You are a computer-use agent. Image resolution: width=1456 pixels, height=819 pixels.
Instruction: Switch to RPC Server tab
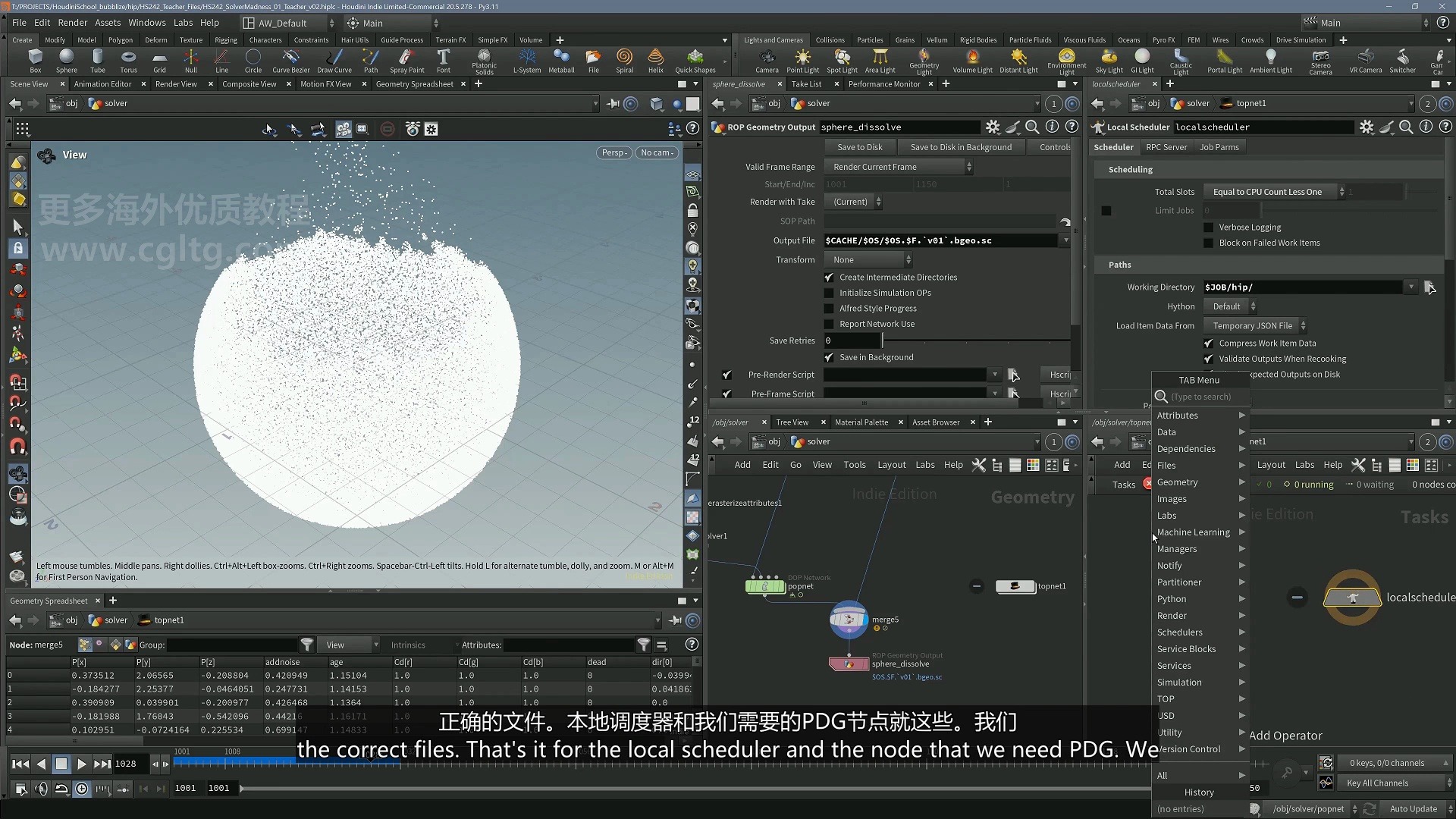(x=1166, y=147)
